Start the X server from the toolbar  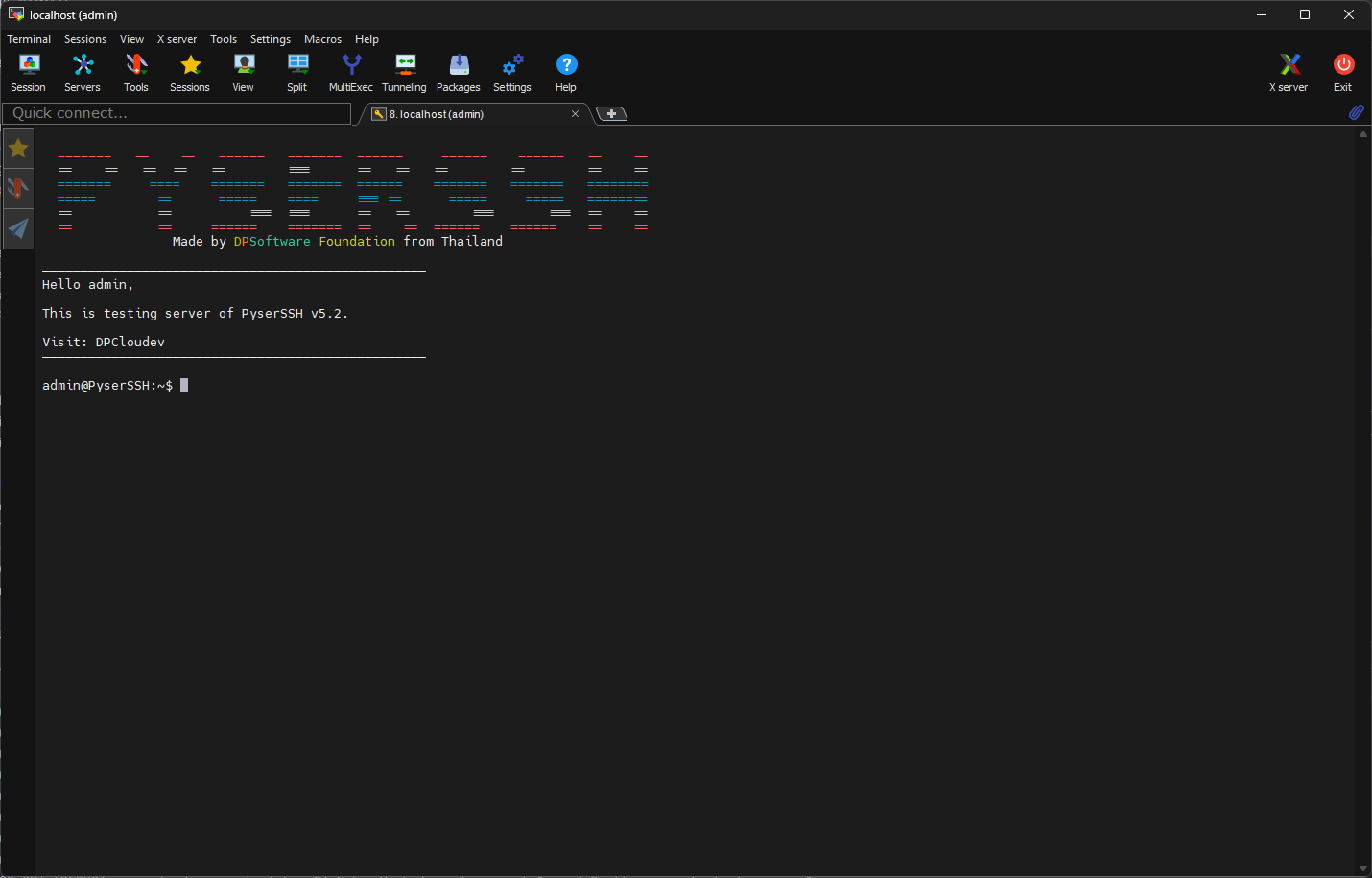point(1288,72)
